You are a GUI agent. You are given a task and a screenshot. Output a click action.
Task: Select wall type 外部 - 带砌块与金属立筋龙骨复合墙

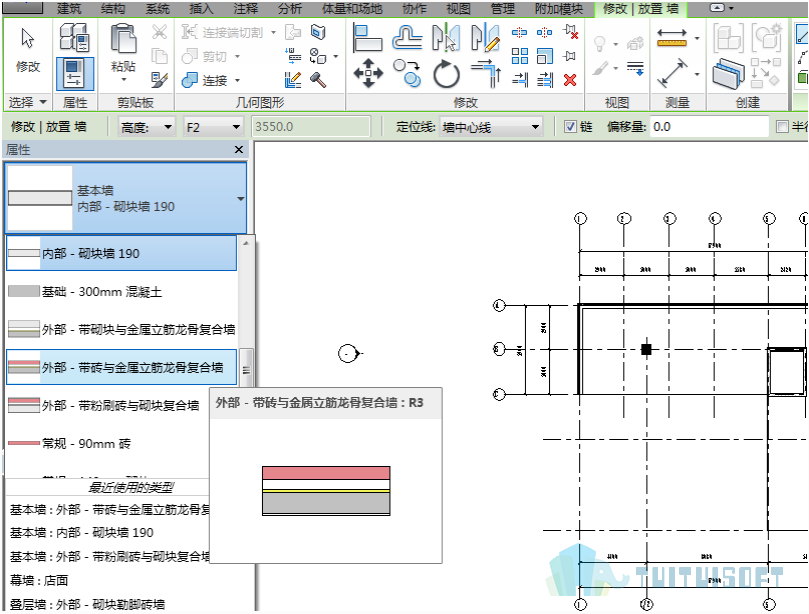click(x=121, y=329)
